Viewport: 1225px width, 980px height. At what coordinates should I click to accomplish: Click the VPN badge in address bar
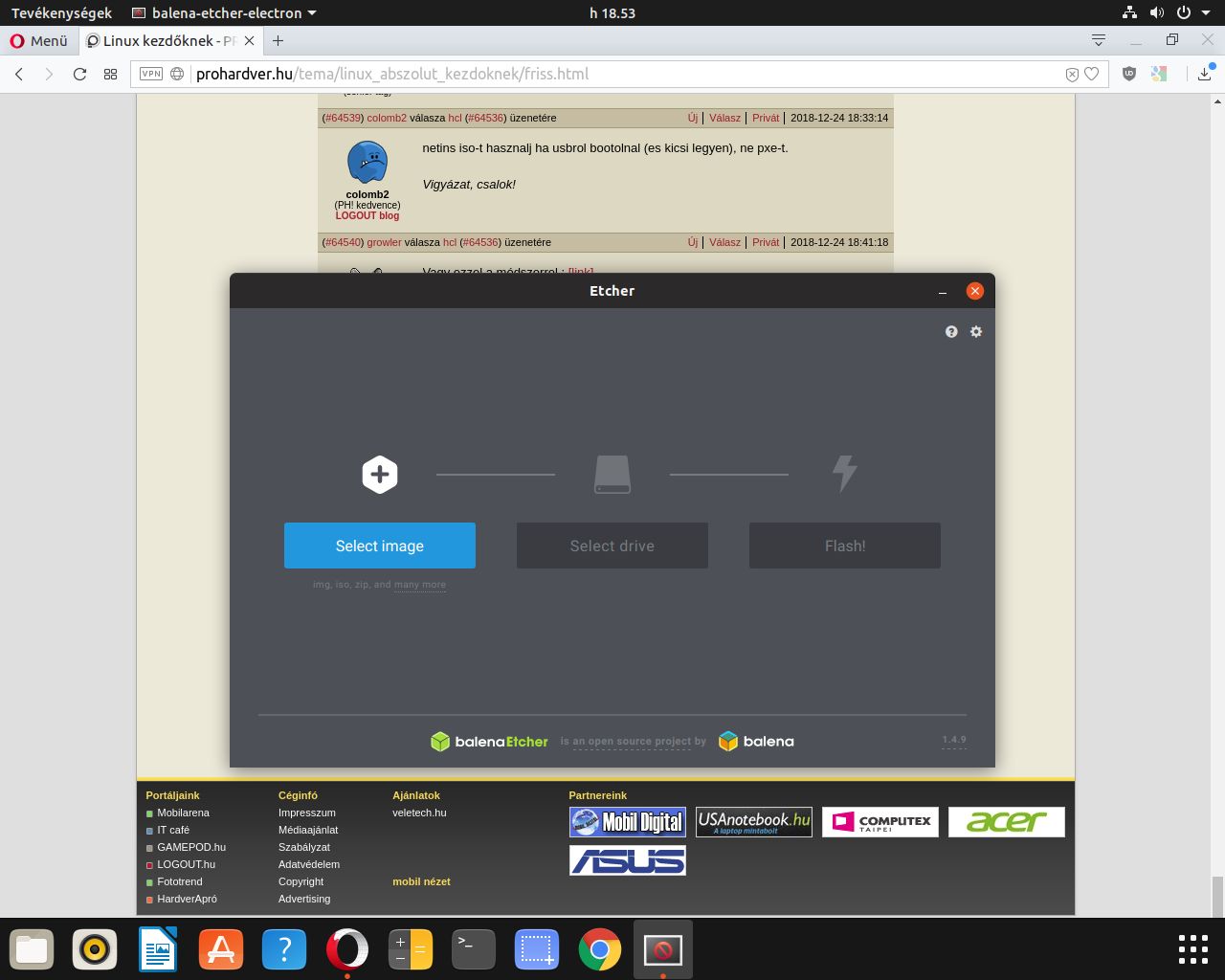click(151, 74)
